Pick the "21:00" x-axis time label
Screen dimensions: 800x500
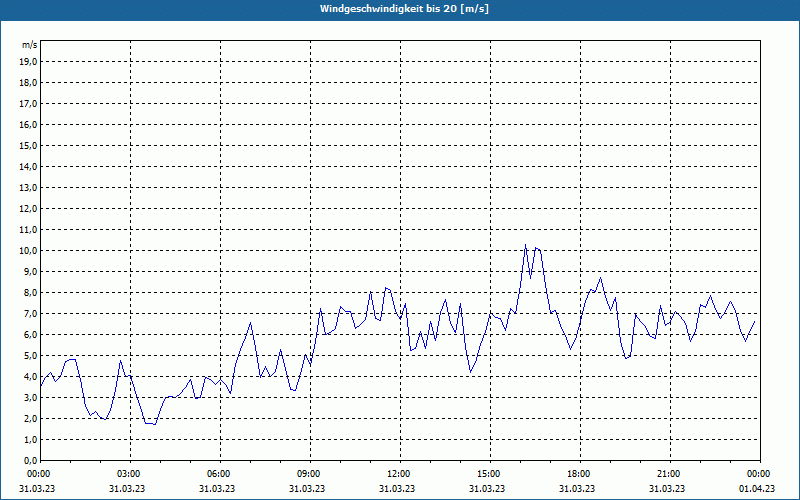click(669, 474)
